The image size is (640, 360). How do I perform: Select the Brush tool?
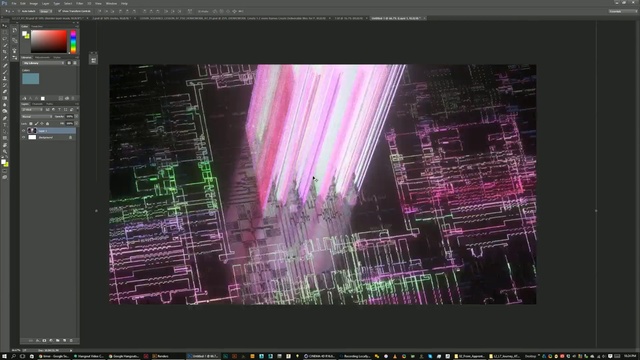pos(5,72)
